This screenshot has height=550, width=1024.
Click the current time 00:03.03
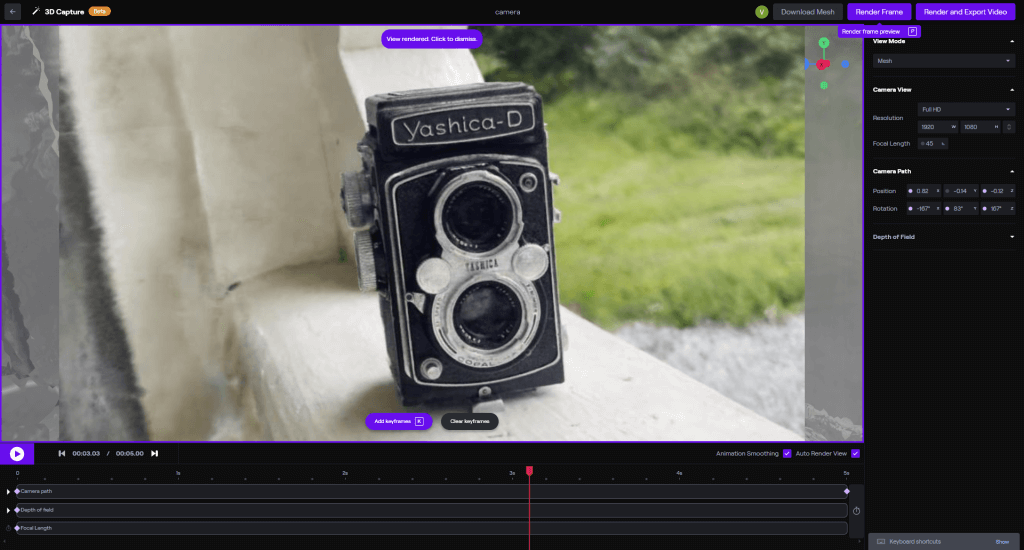tap(86, 453)
